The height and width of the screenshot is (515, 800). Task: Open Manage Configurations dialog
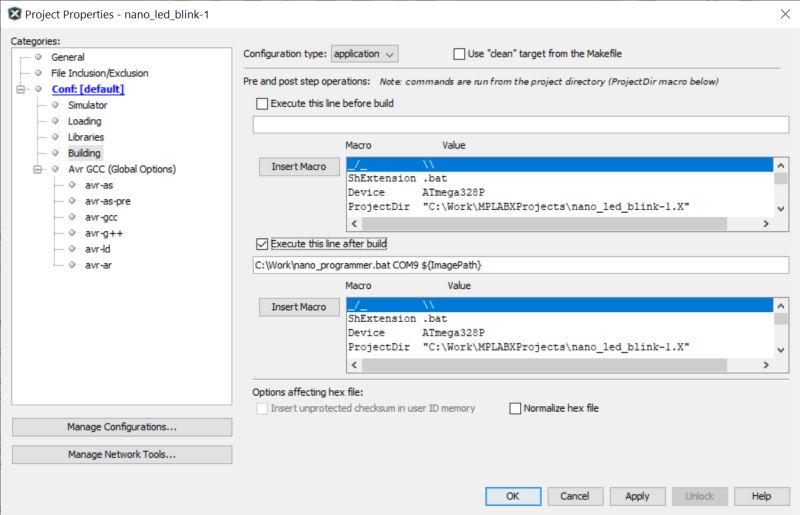click(x=122, y=427)
